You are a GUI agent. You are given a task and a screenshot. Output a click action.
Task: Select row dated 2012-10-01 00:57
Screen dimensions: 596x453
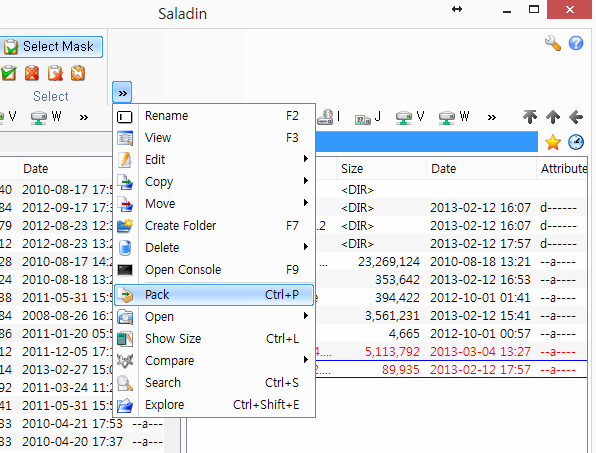[452, 334]
